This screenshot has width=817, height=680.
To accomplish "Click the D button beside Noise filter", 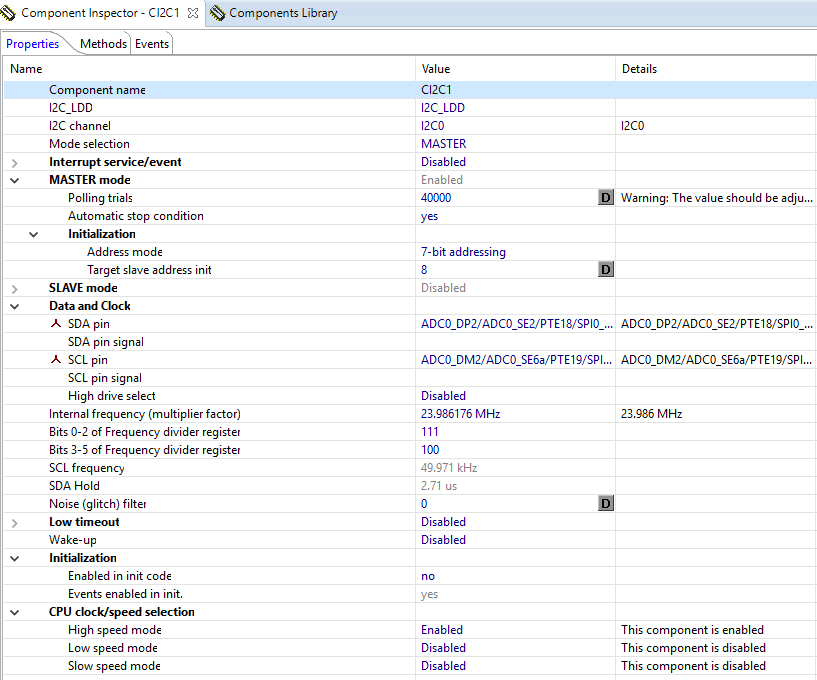I will pyautogui.click(x=605, y=504).
